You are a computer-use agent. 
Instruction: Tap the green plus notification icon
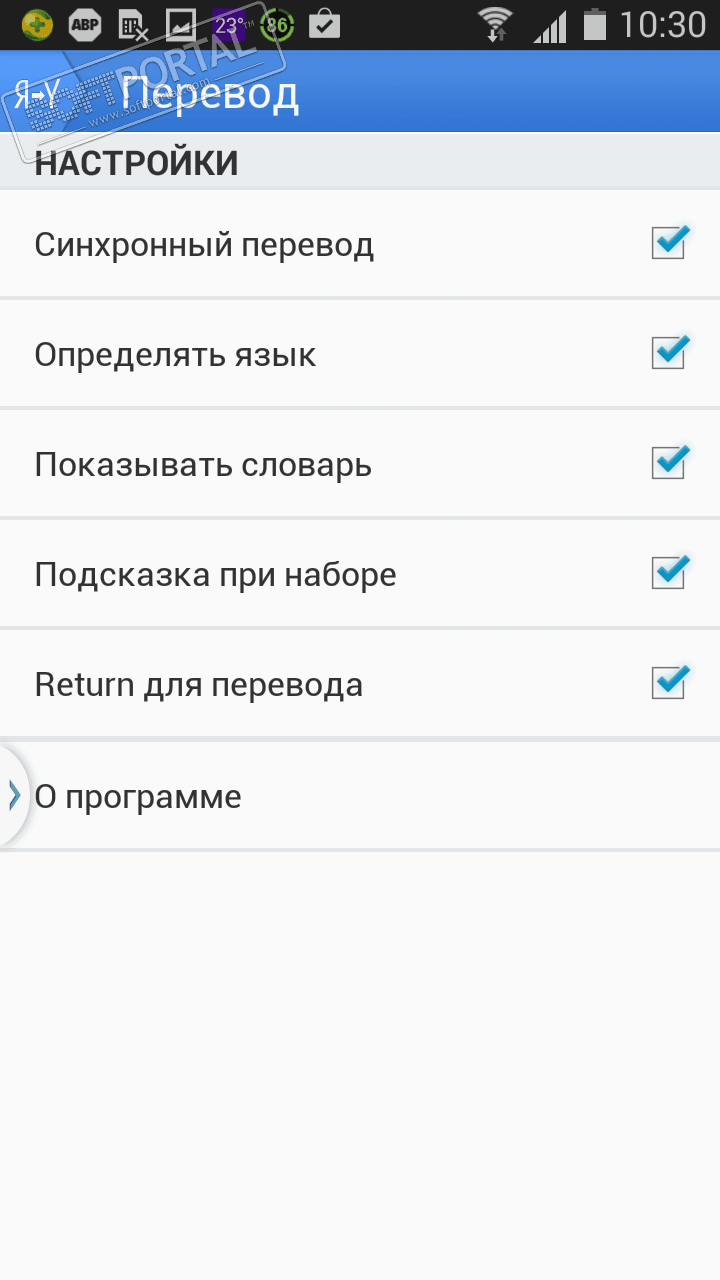pyautogui.click(x=37, y=25)
